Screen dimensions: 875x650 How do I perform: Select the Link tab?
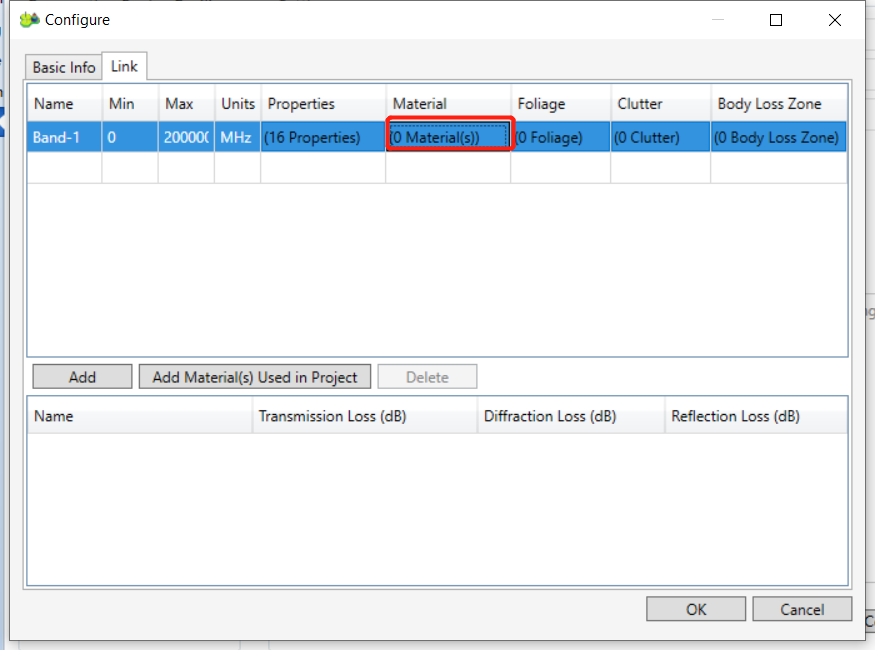126,66
